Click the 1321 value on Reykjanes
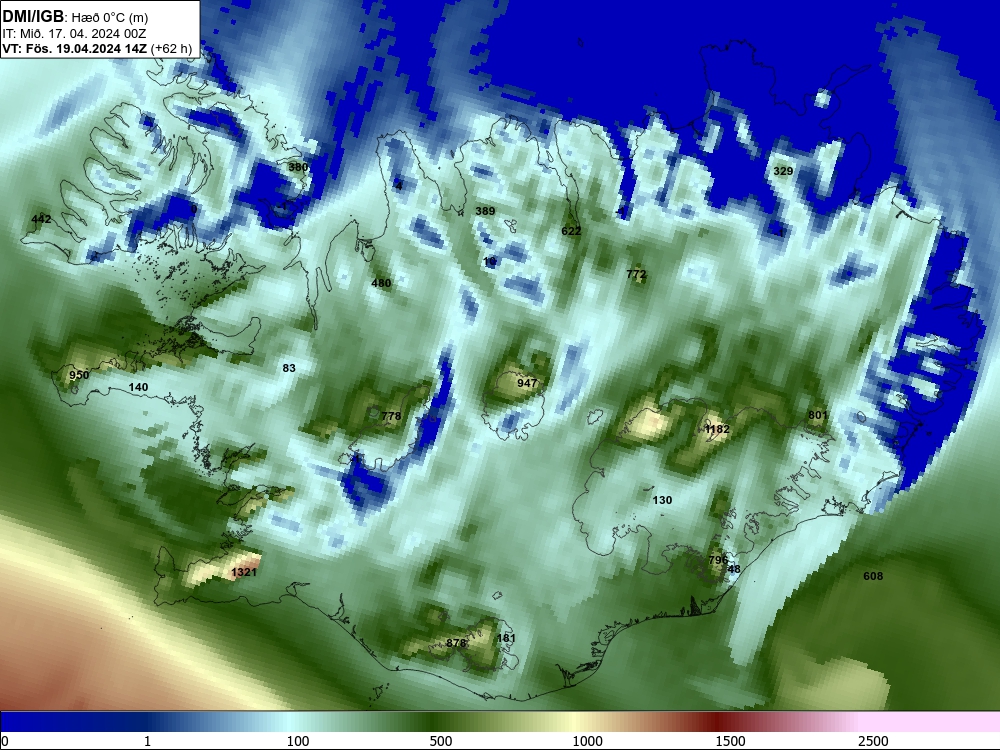Image resolution: width=1000 pixels, height=750 pixels. pyautogui.click(x=244, y=572)
